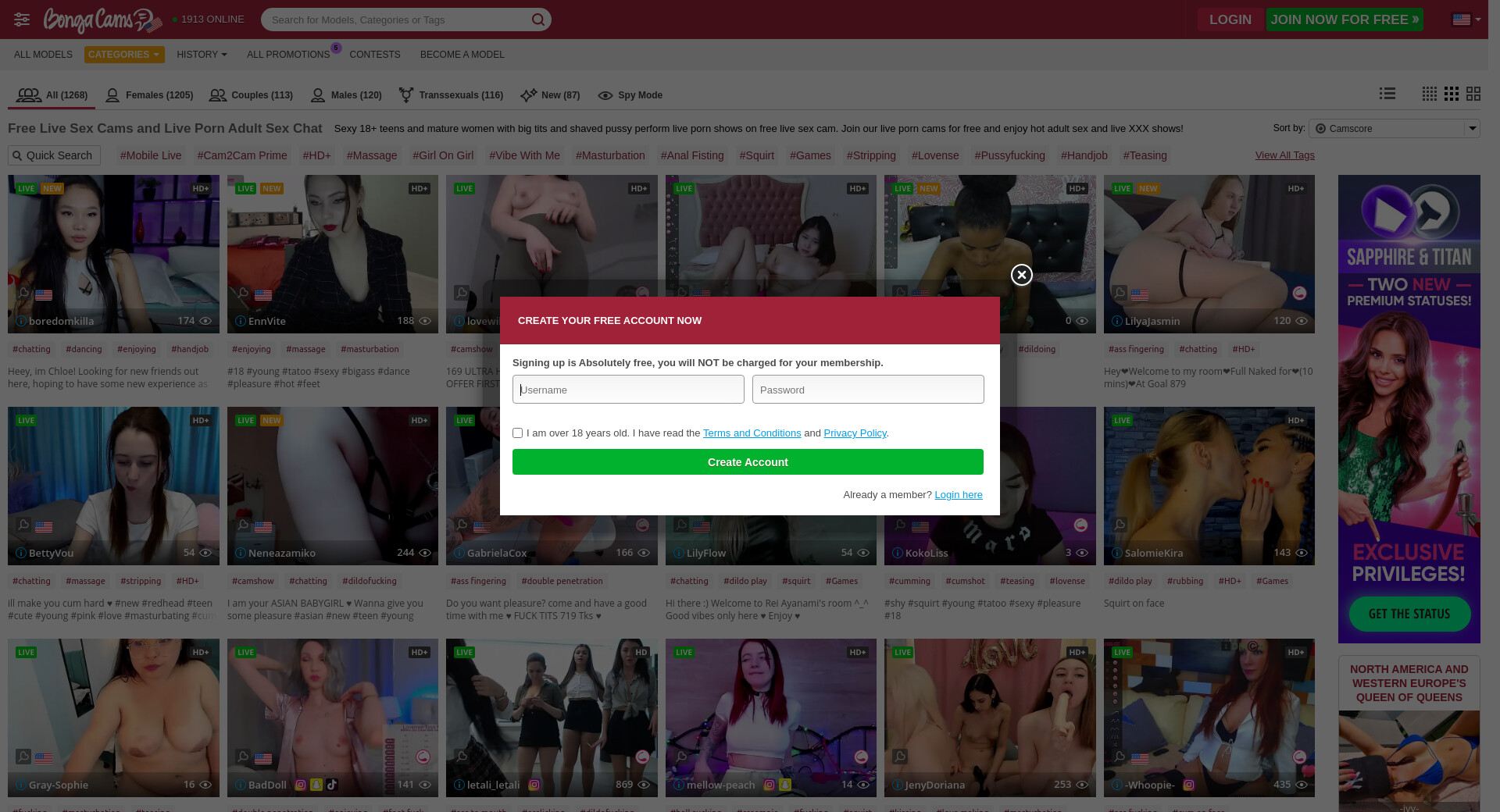Open the language flag selector
The width and height of the screenshot is (1500, 812).
click(1466, 20)
